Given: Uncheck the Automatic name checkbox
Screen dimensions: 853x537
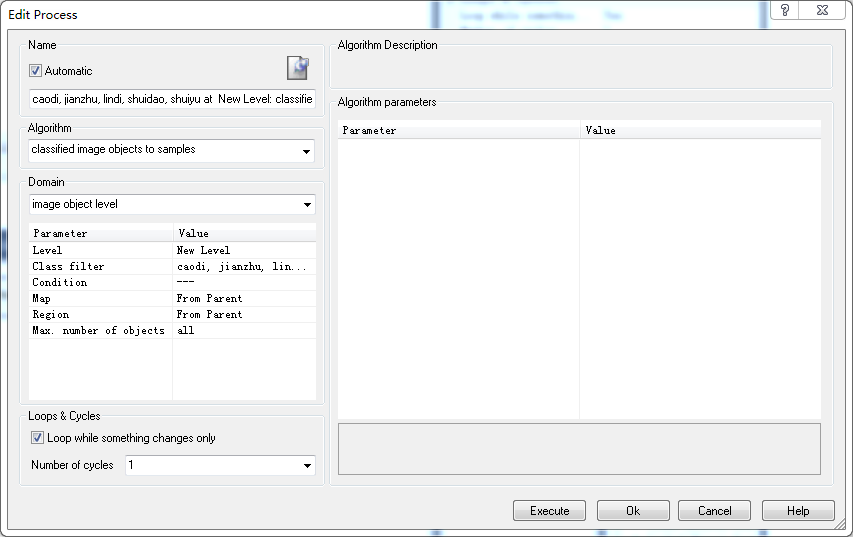Looking at the screenshot, I should pos(35,71).
